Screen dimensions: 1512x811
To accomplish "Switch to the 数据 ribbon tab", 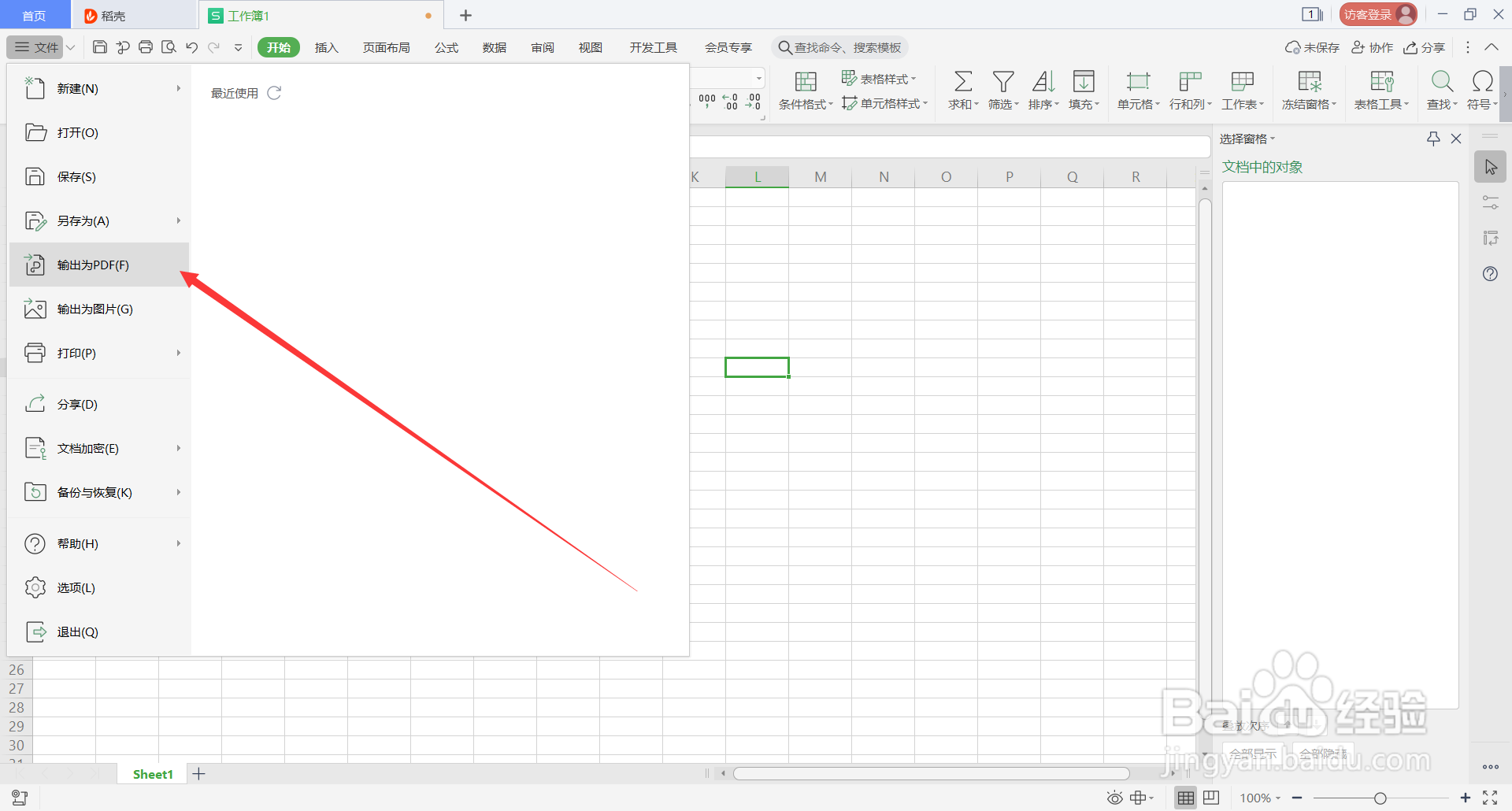I will tap(494, 47).
